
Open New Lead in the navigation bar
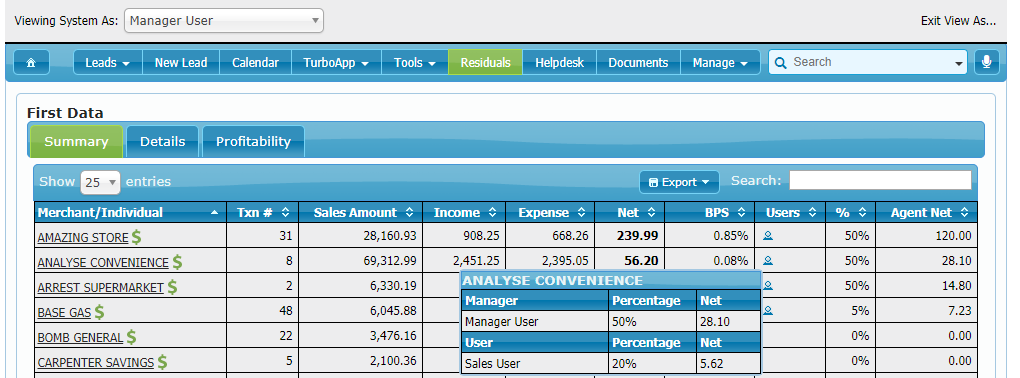pyautogui.click(x=181, y=62)
